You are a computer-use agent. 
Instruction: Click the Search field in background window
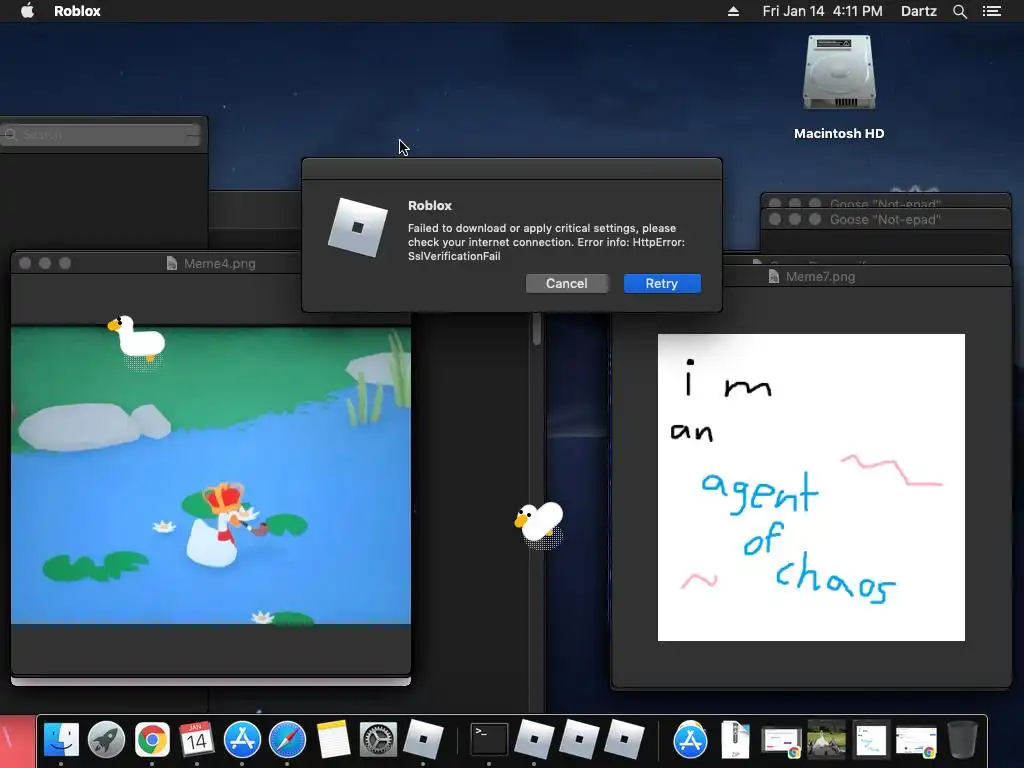(x=101, y=135)
